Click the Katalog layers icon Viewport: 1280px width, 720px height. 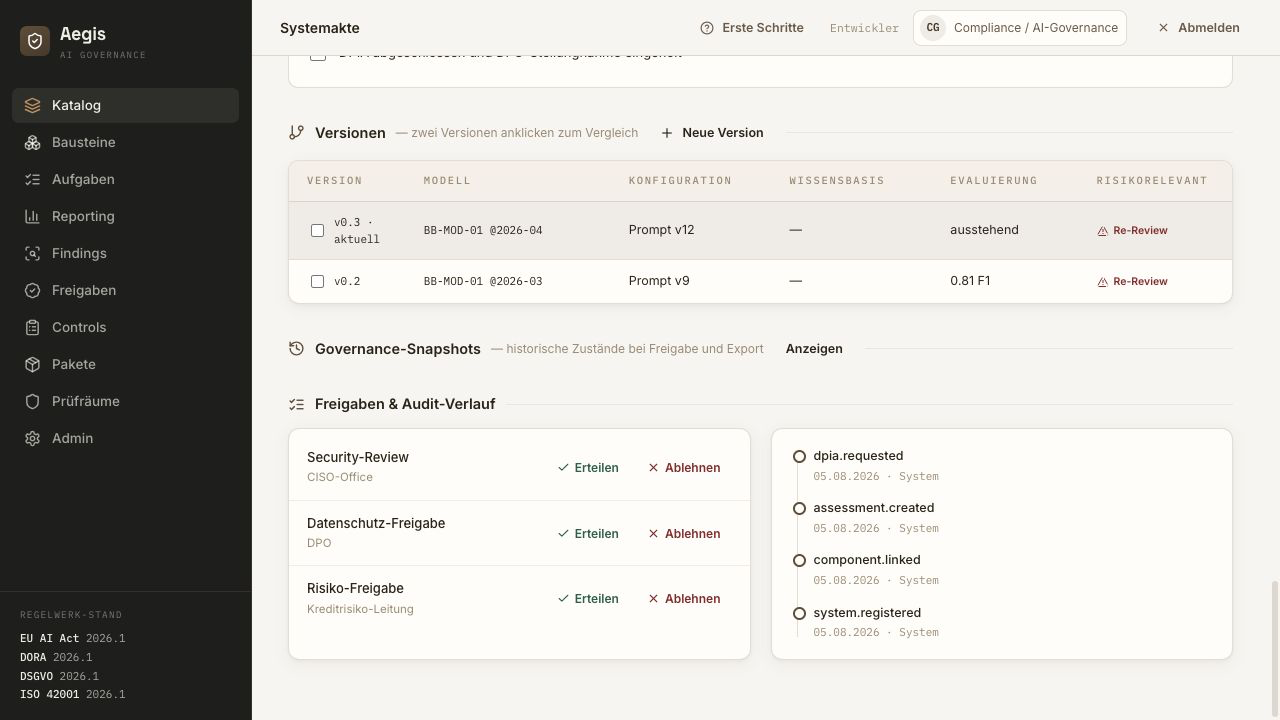tap(32, 105)
